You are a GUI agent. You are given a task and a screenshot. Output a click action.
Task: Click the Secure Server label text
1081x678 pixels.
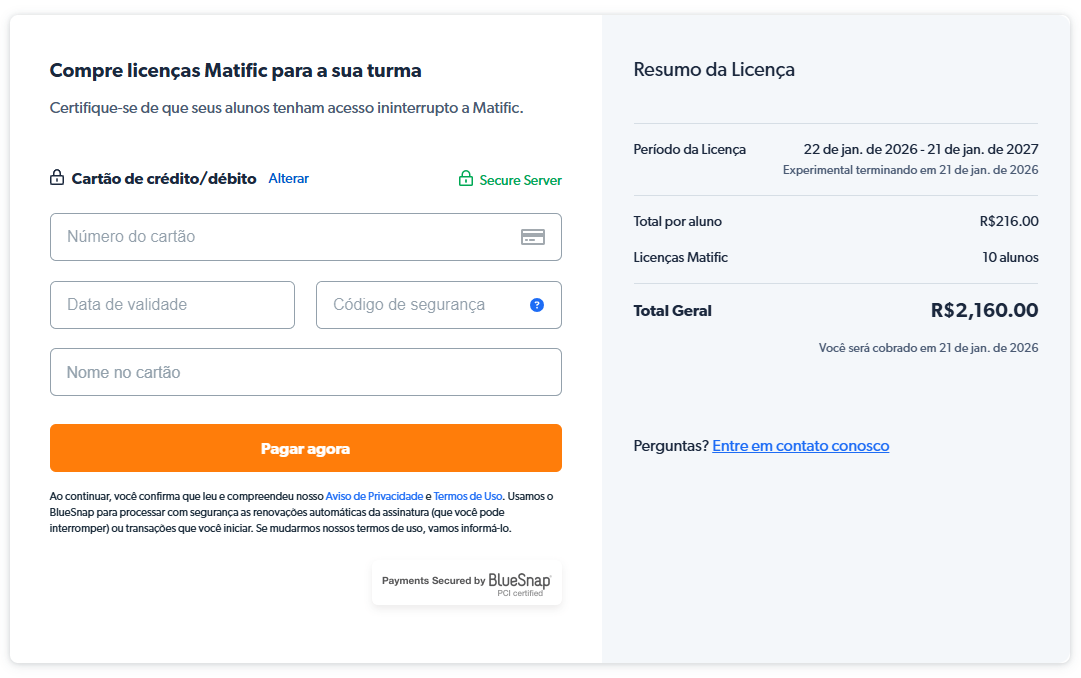(520, 181)
